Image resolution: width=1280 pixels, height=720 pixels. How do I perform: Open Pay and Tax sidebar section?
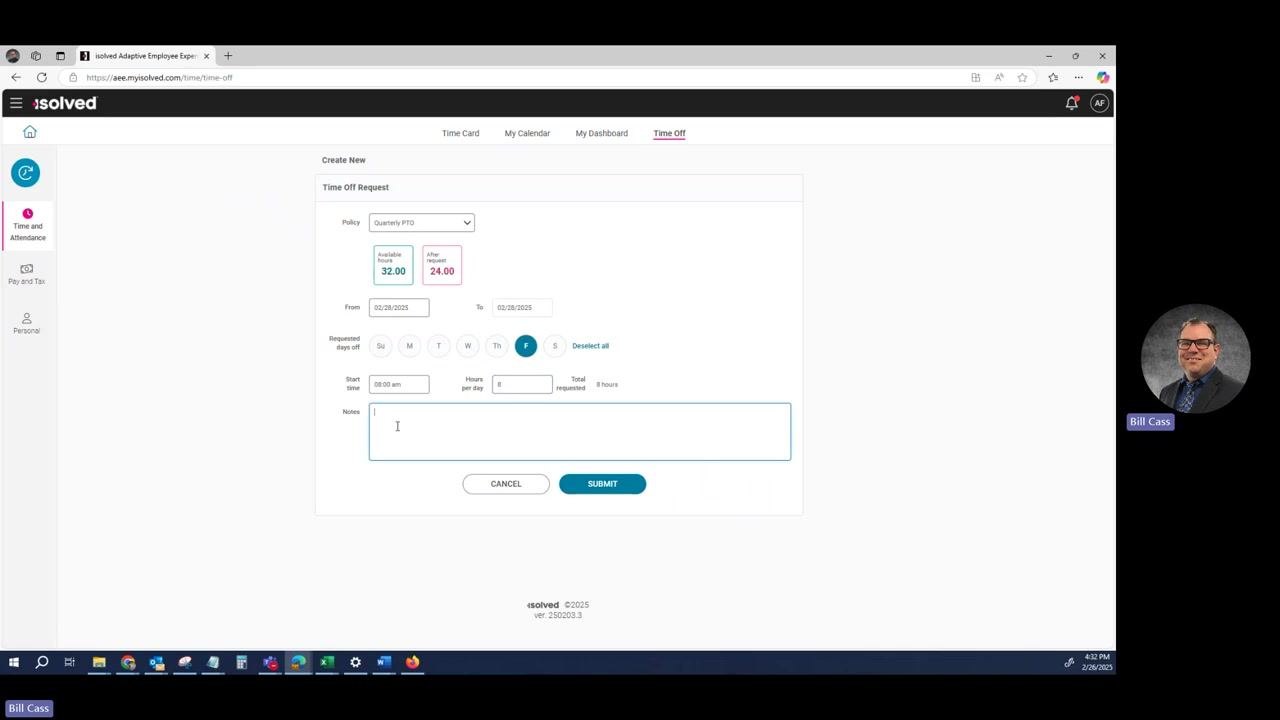click(27, 274)
